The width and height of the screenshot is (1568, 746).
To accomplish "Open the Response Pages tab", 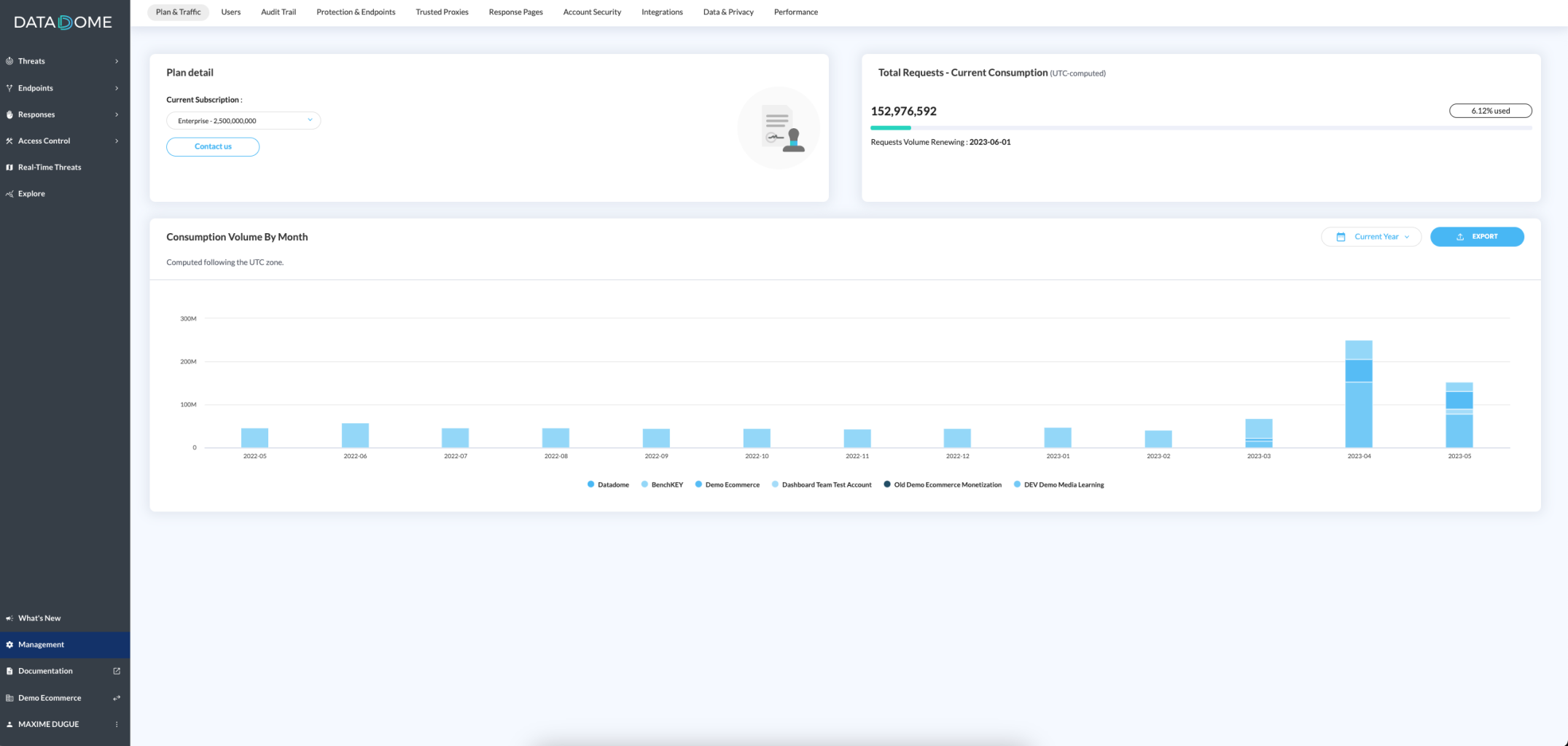I will click(x=515, y=12).
